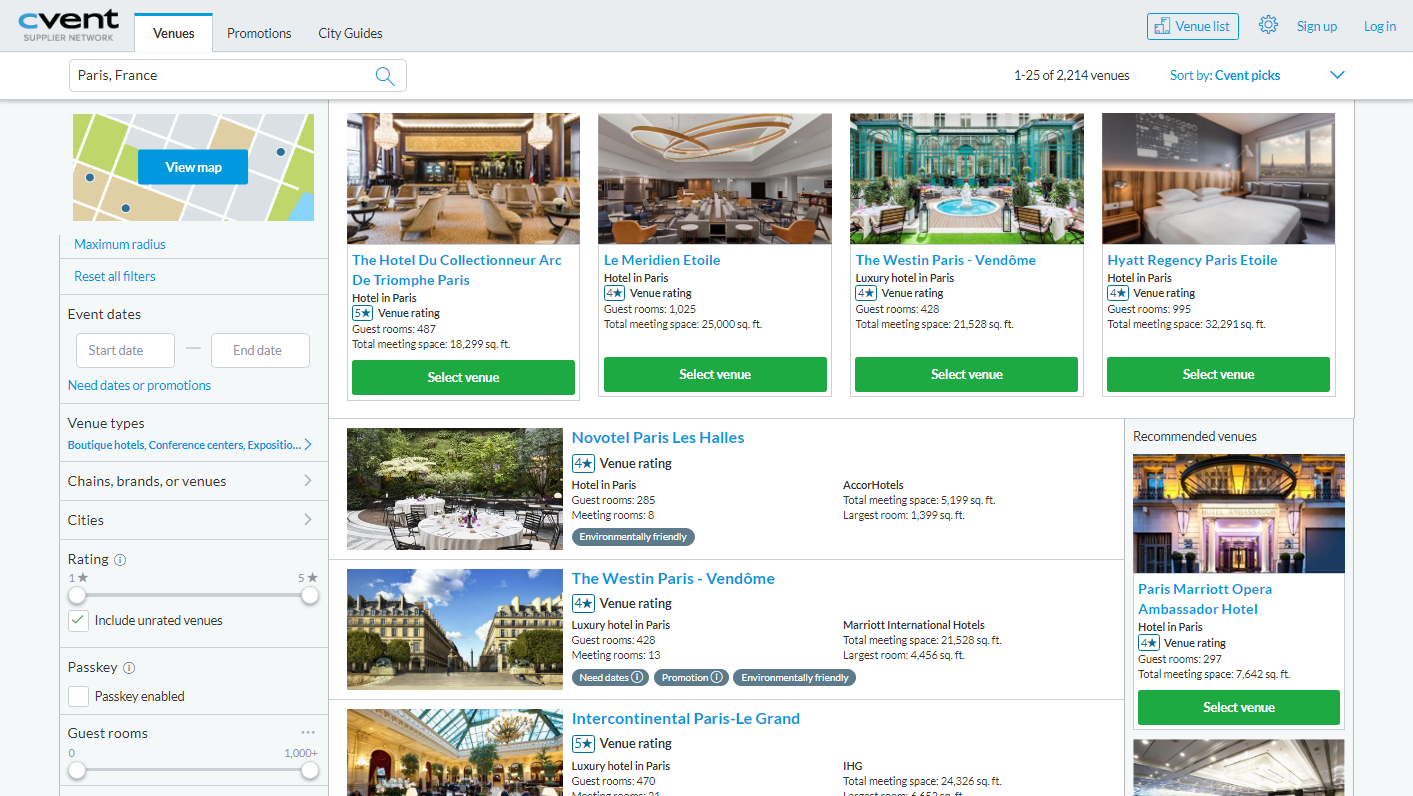Click info icon on Promotion tag
This screenshot has height=796, width=1413.
(716, 678)
